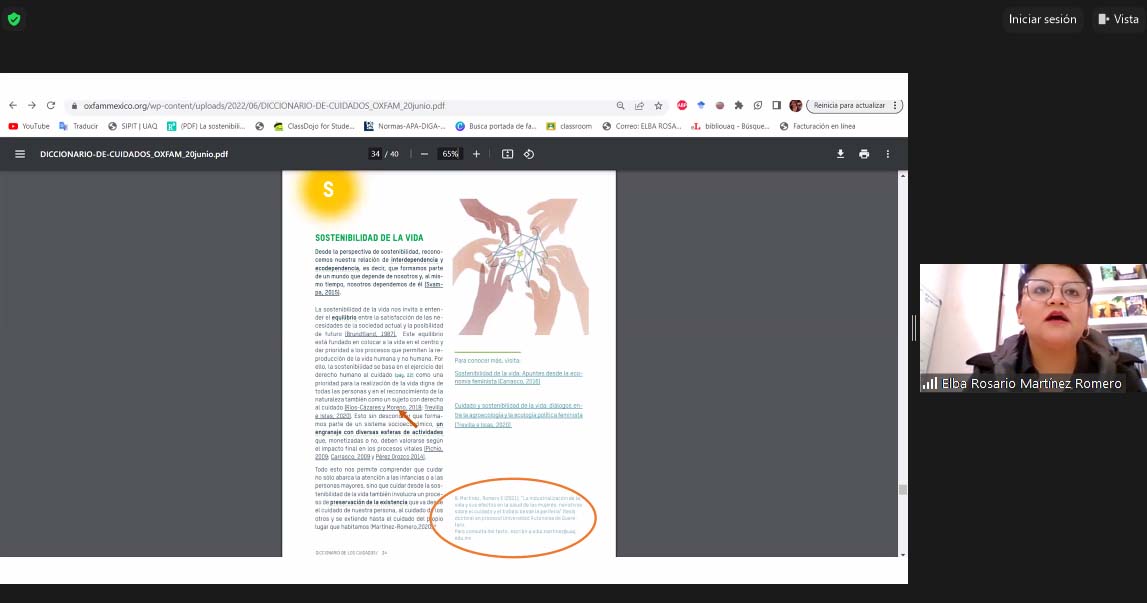
Task: Bookmark this page with star icon
Action: point(658,105)
